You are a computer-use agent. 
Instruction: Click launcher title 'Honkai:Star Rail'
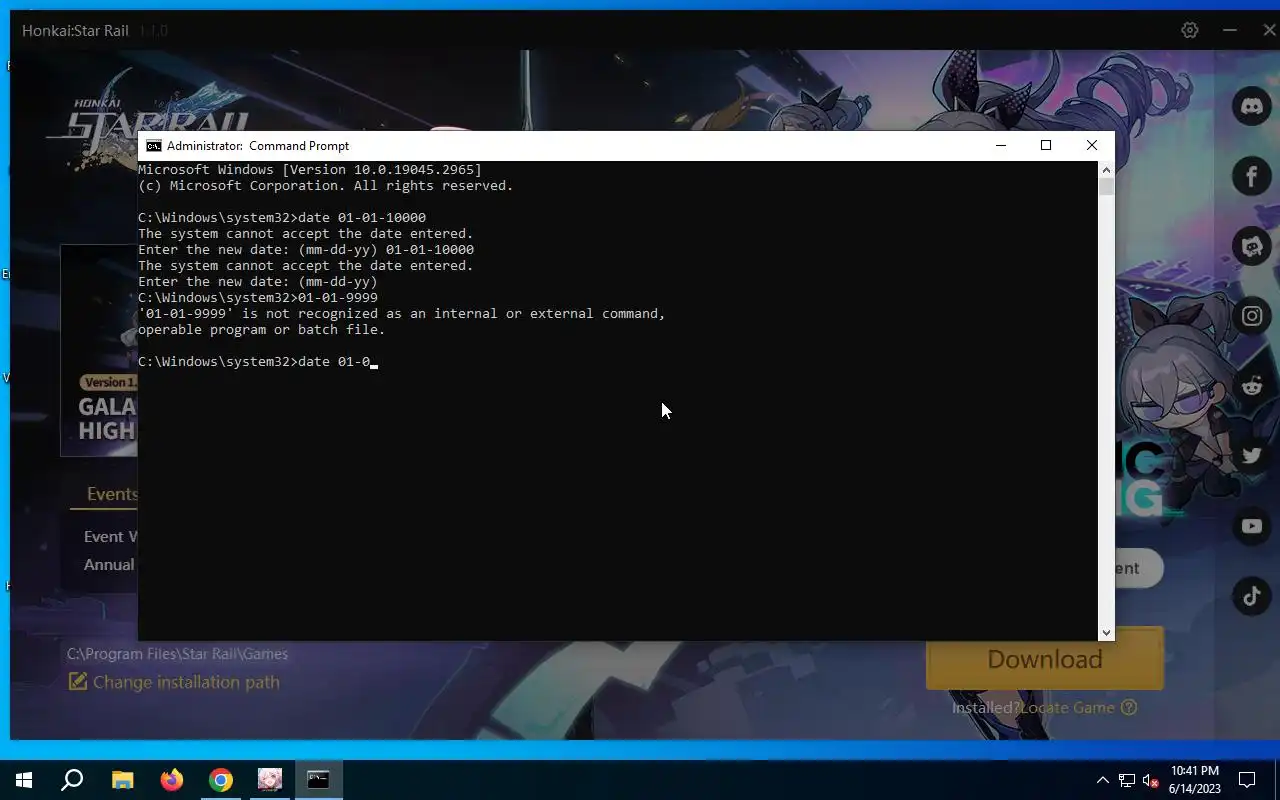coord(75,30)
